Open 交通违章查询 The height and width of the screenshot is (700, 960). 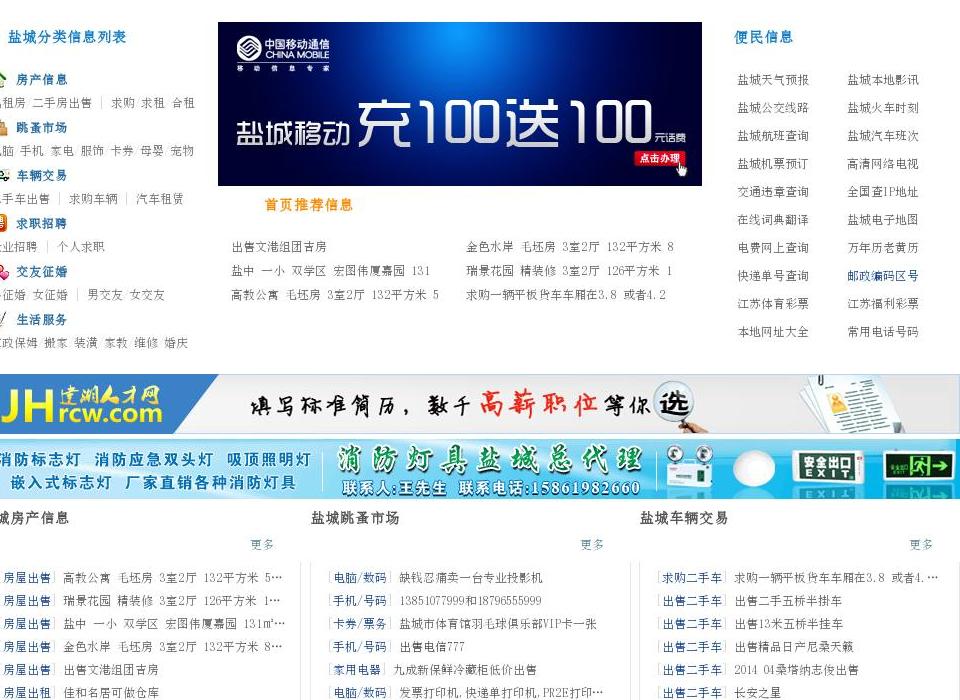click(x=773, y=192)
